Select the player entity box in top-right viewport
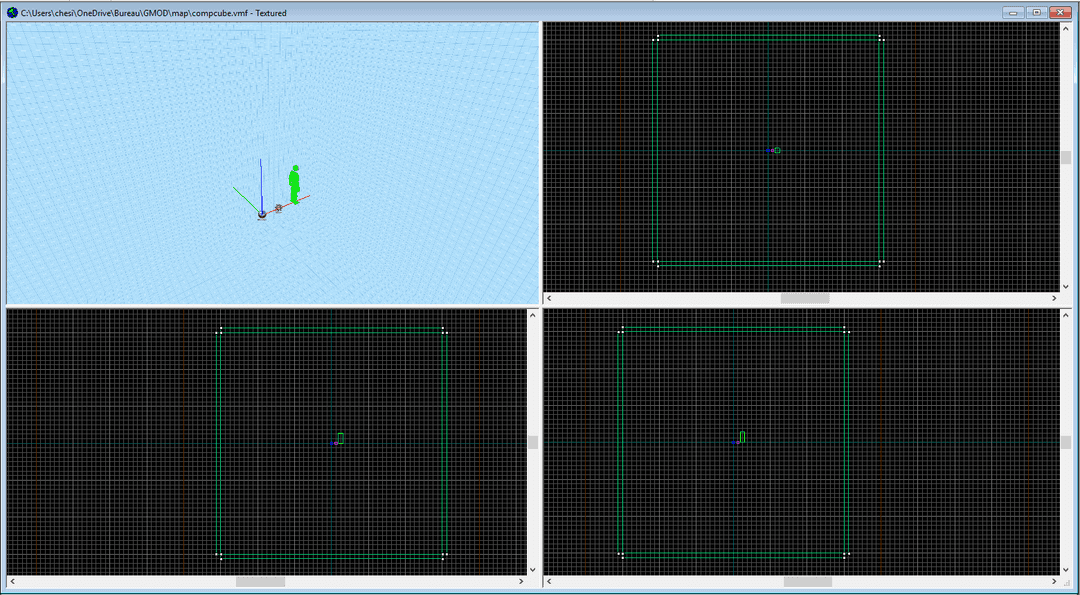The height and width of the screenshot is (595, 1080). click(x=777, y=149)
